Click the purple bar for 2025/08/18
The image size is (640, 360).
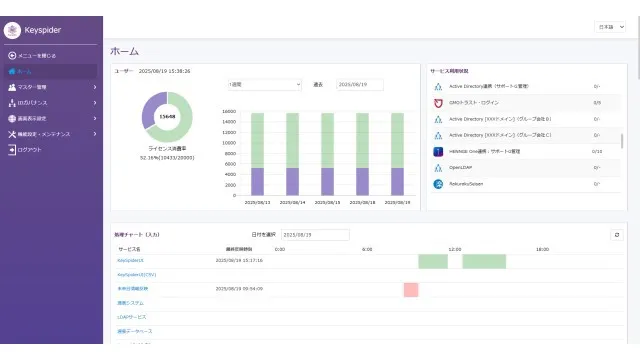(x=362, y=182)
